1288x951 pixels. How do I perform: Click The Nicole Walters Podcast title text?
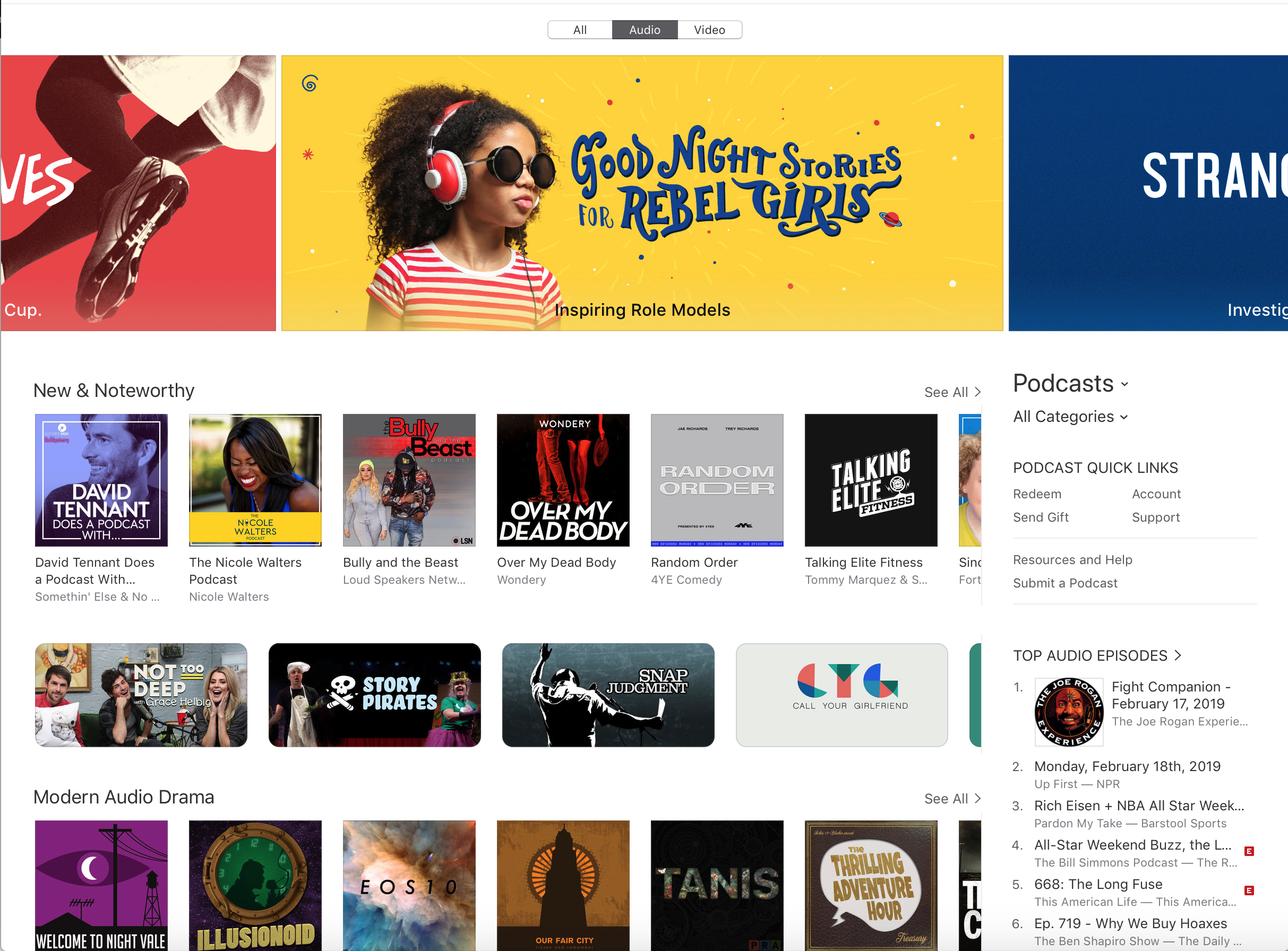[245, 570]
